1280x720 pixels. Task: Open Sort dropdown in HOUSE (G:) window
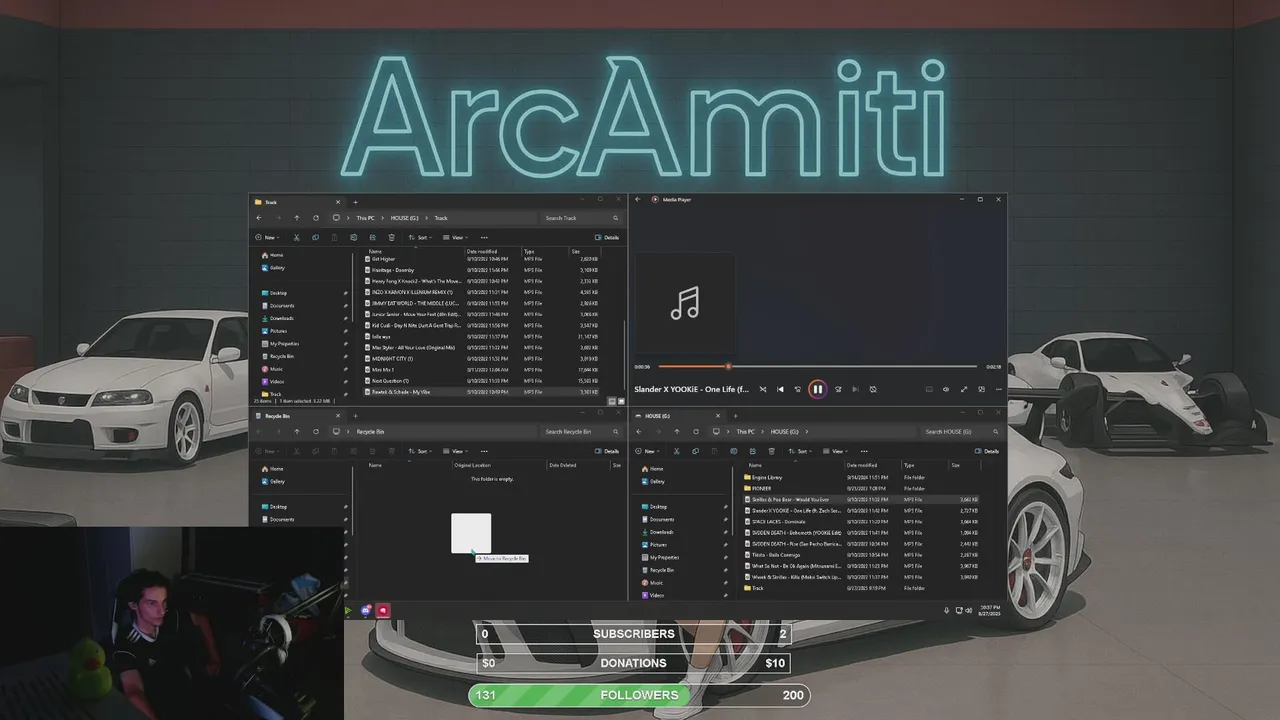[x=800, y=451]
